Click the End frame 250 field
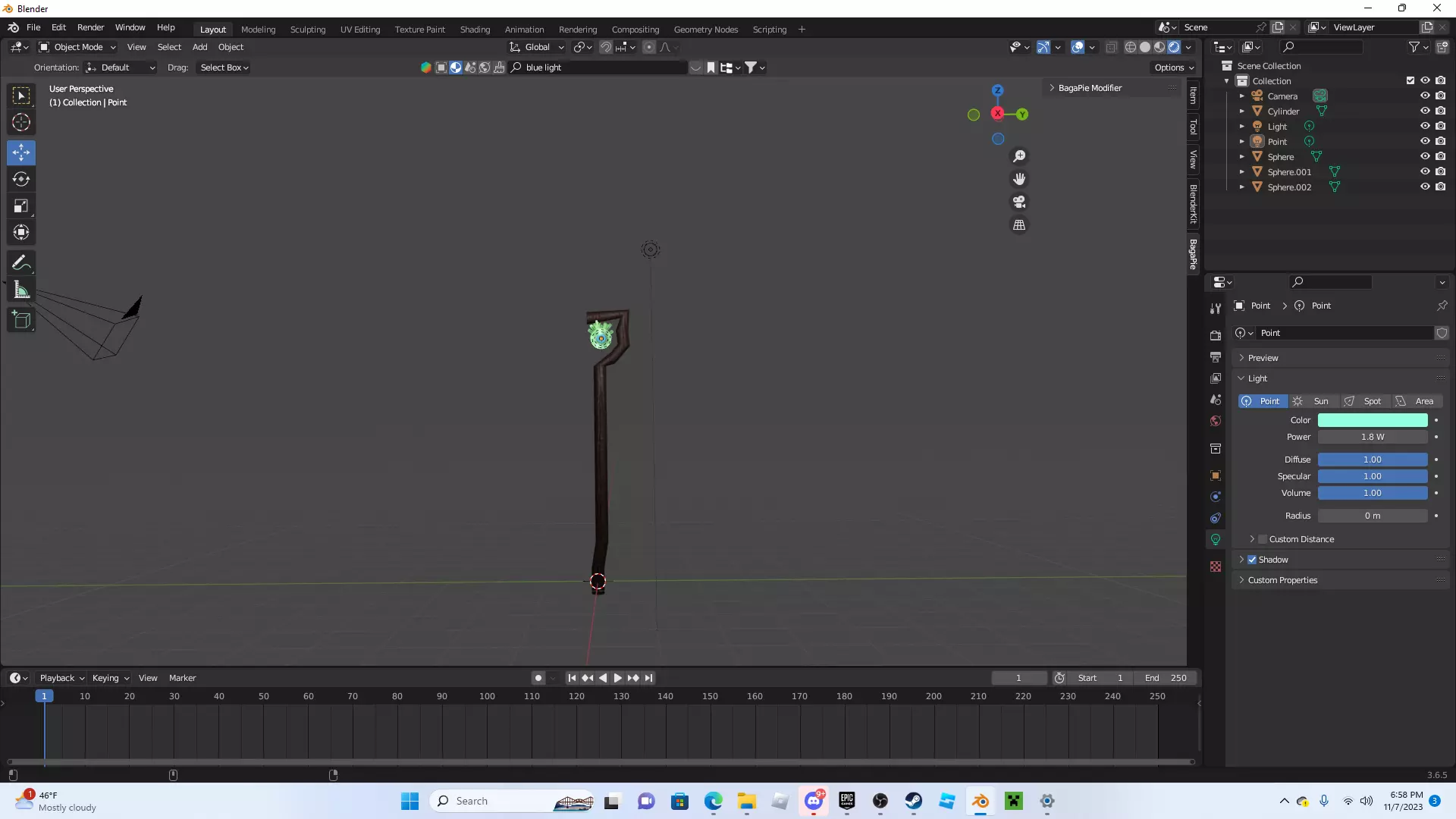 [1166, 678]
